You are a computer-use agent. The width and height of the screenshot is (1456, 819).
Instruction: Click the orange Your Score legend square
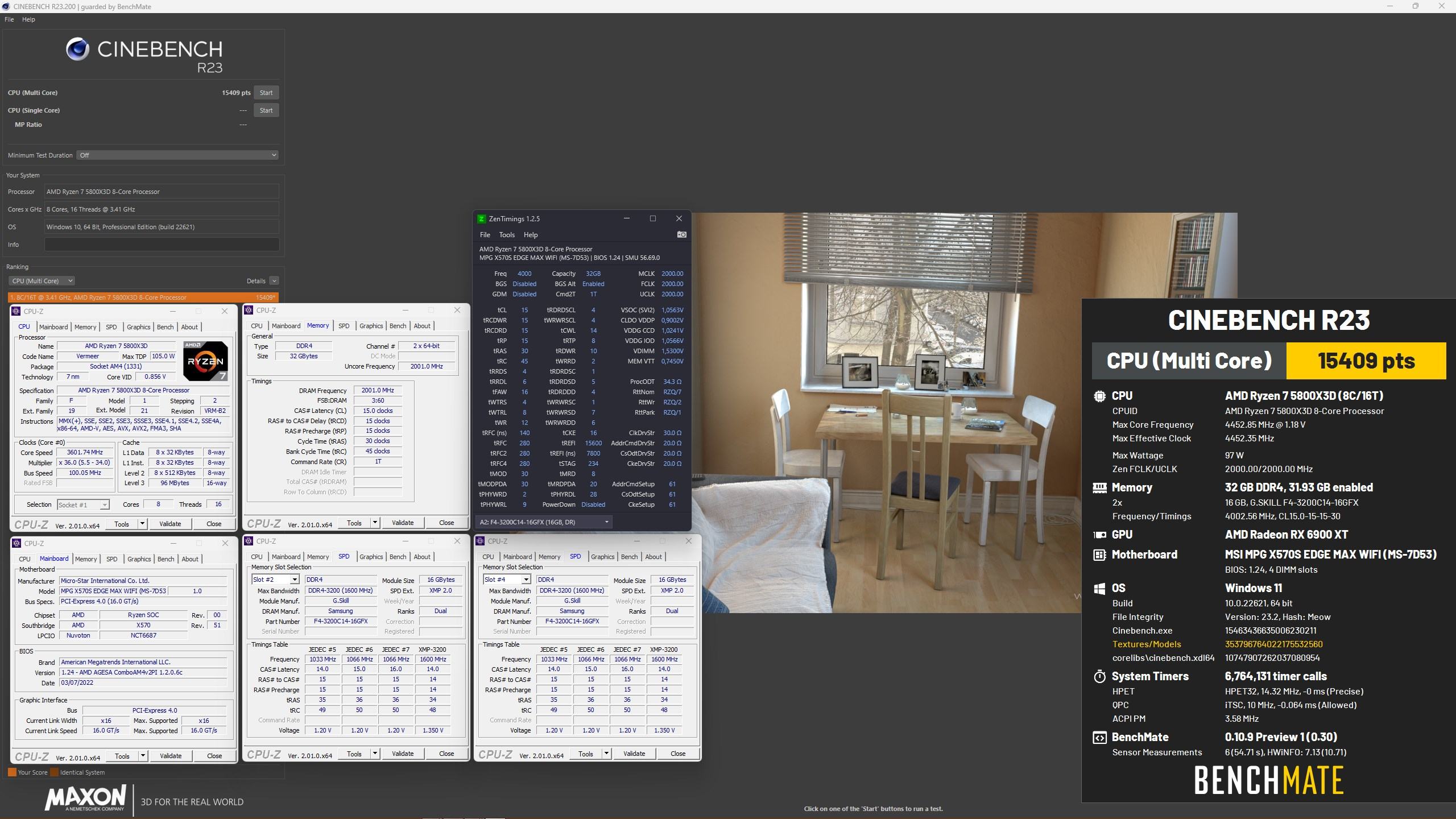12,772
